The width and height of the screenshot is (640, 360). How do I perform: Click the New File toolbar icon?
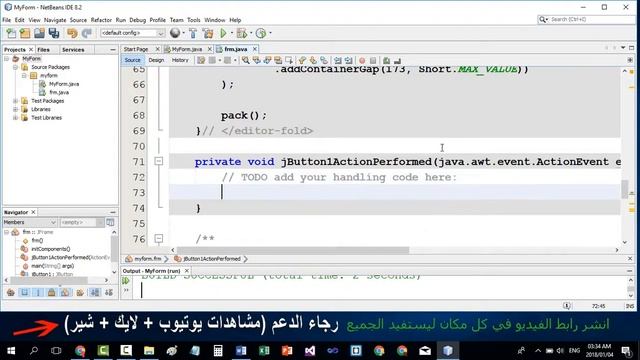(x=11, y=33)
